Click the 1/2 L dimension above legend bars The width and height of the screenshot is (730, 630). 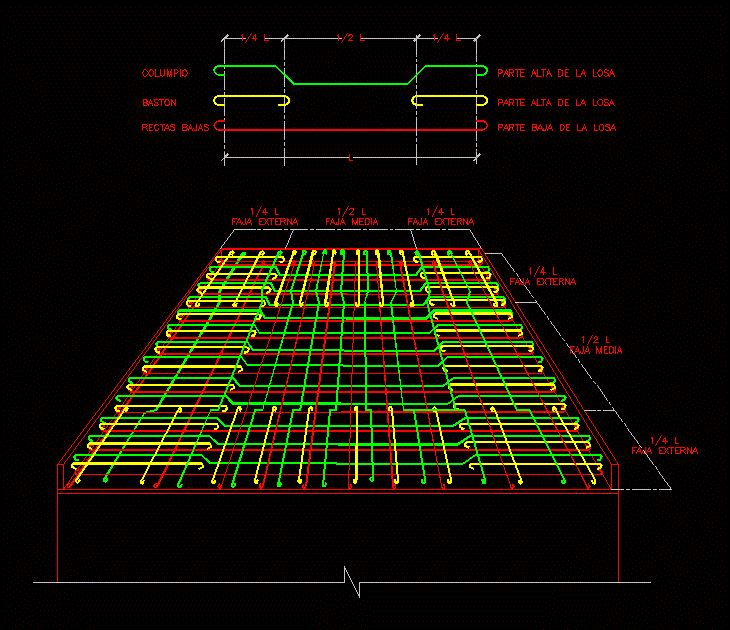click(x=351, y=38)
